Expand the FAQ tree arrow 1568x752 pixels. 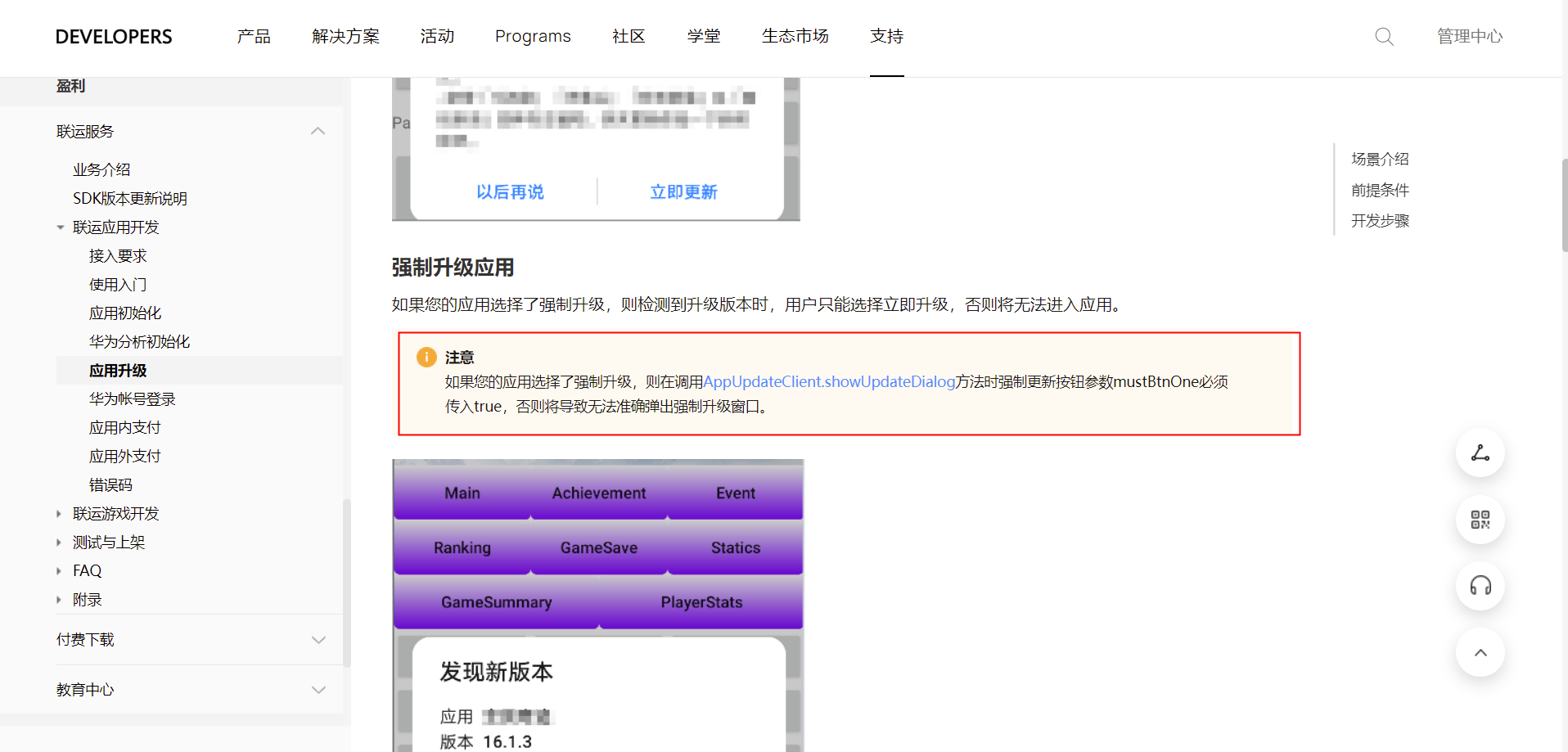click(x=59, y=571)
